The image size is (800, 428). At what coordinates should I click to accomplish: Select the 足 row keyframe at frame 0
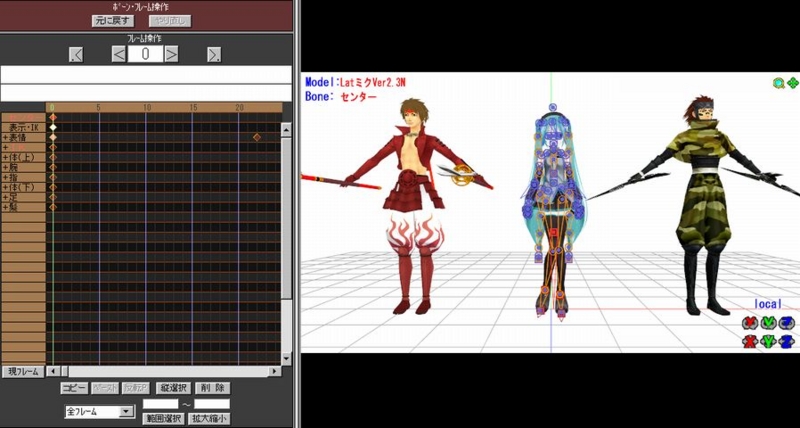[x=53, y=197]
